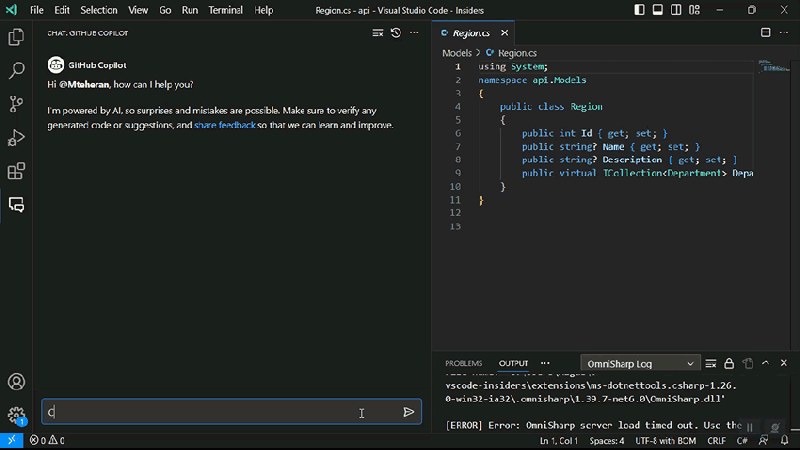Viewport: 800px width, 450px height.
Task: Open the View menu
Action: click(138, 10)
